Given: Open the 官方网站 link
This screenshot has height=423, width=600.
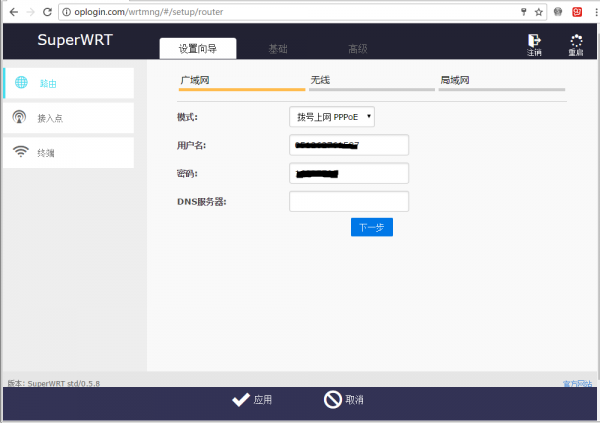Looking at the screenshot, I should point(577,383).
